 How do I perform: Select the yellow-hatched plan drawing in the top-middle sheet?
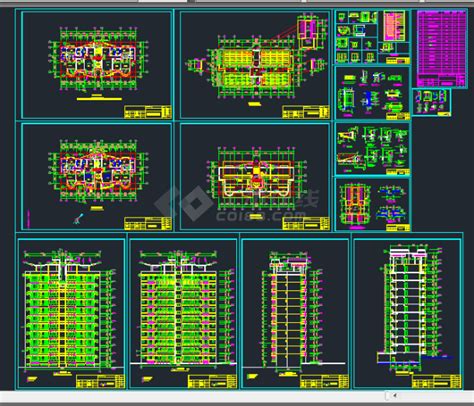256,67
